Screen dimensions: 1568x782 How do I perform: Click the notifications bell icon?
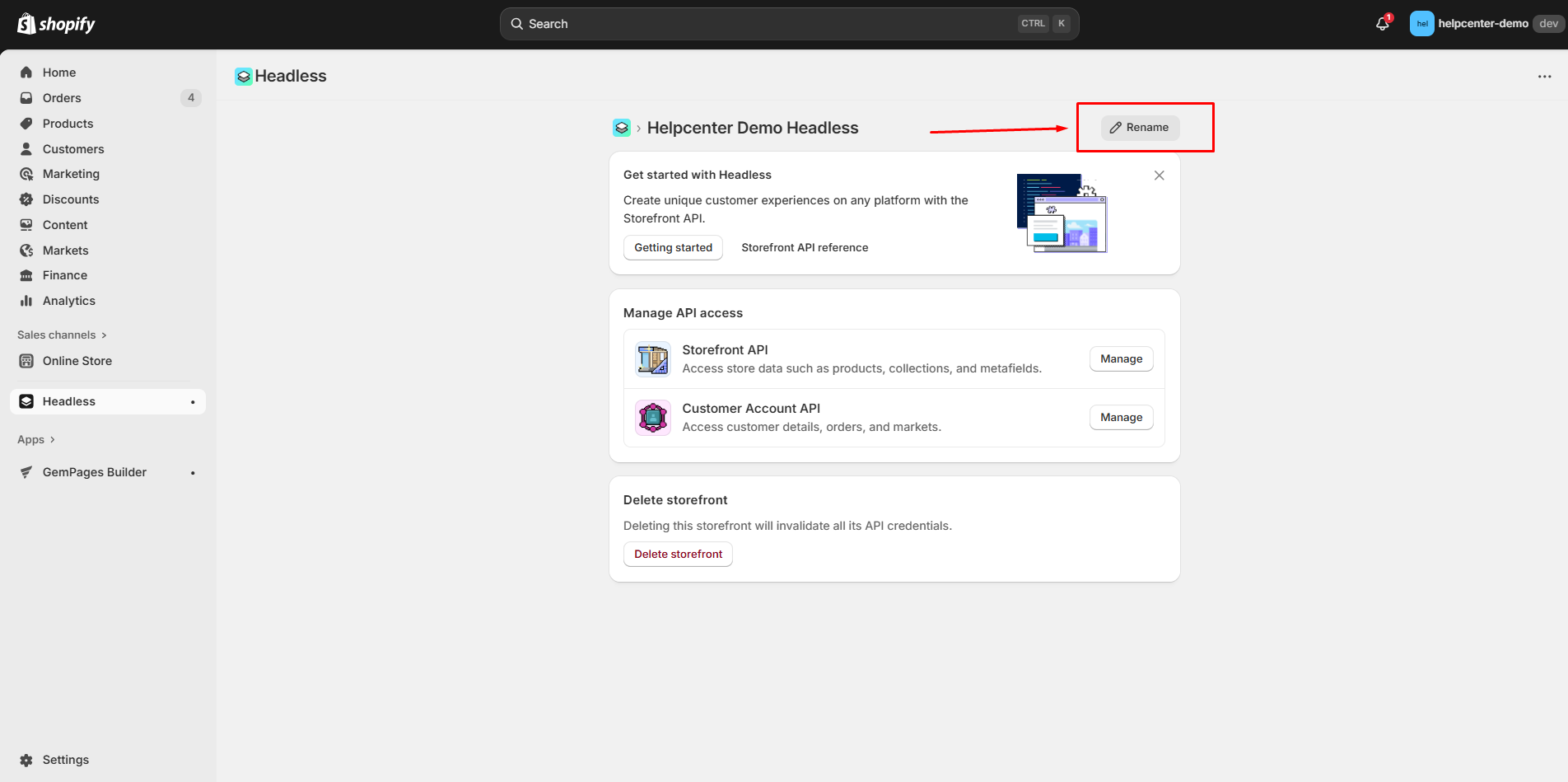(x=1382, y=24)
